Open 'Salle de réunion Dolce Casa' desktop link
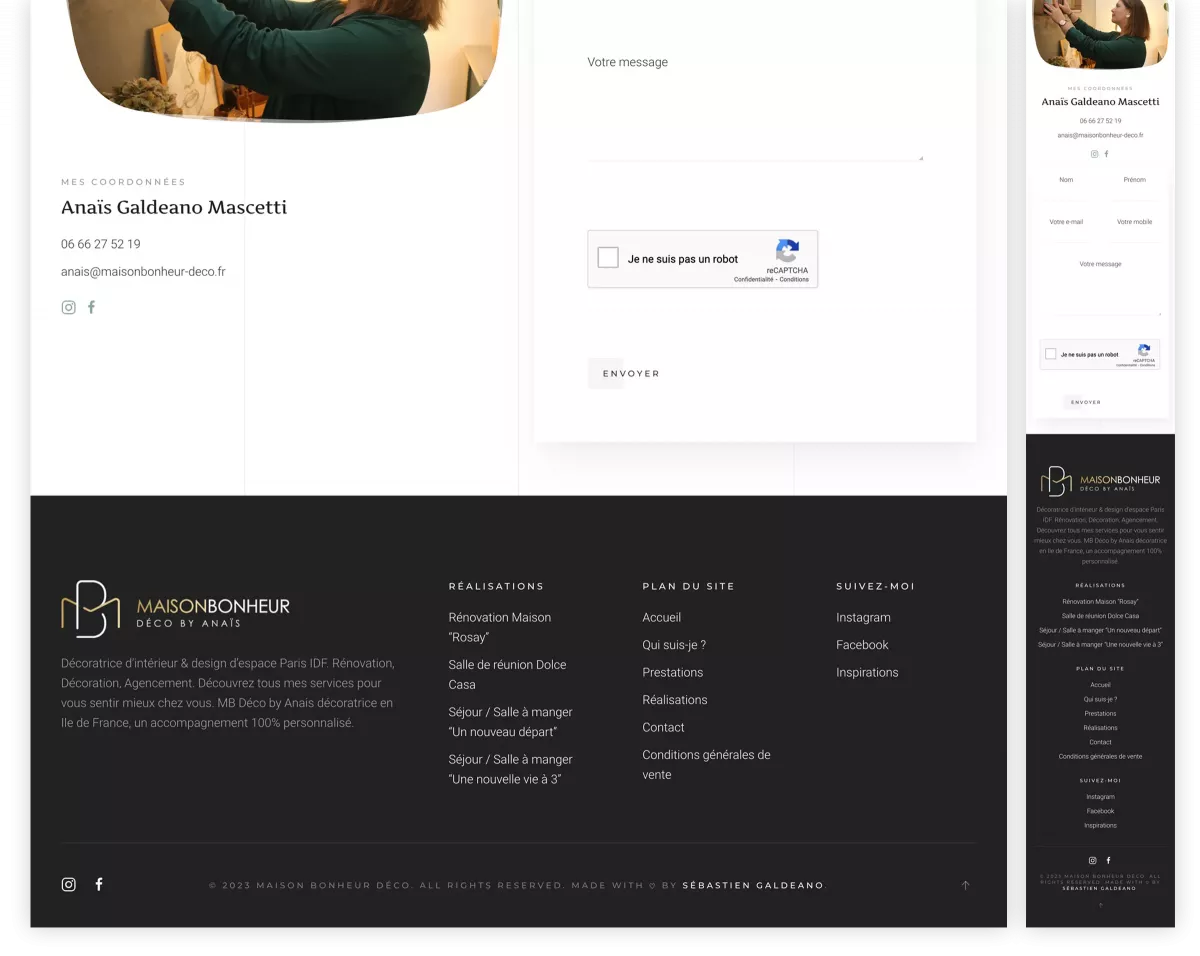The height and width of the screenshot is (956, 1200). click(507, 674)
